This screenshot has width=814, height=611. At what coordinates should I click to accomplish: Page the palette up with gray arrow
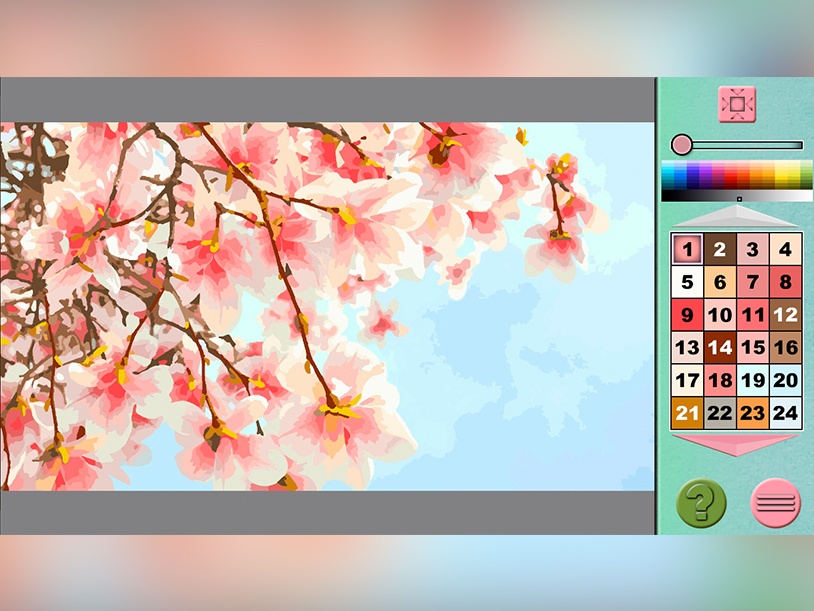736,216
